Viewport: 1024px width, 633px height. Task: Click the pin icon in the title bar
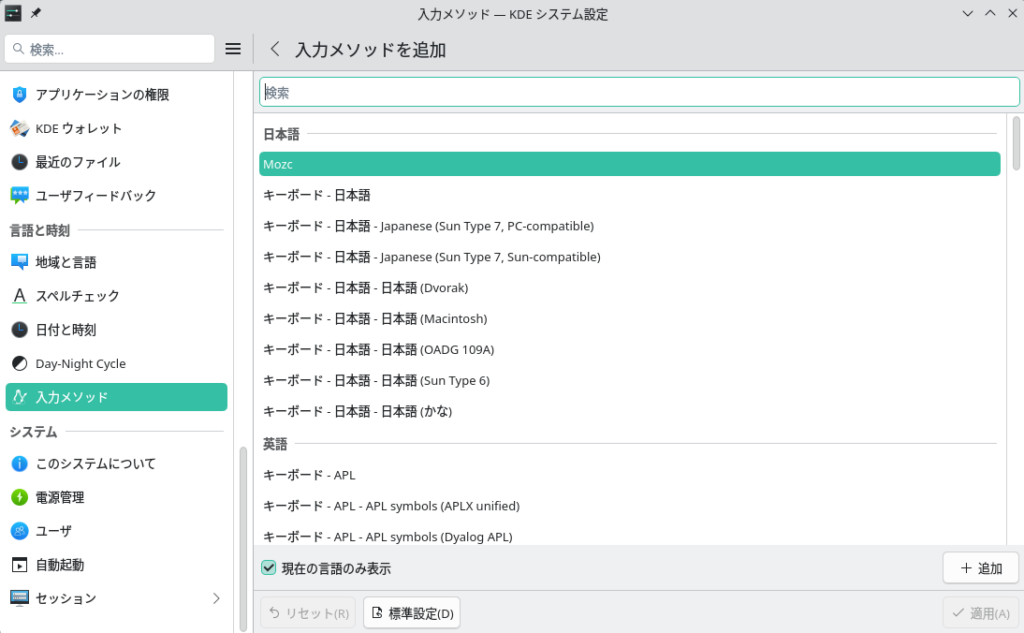37,14
